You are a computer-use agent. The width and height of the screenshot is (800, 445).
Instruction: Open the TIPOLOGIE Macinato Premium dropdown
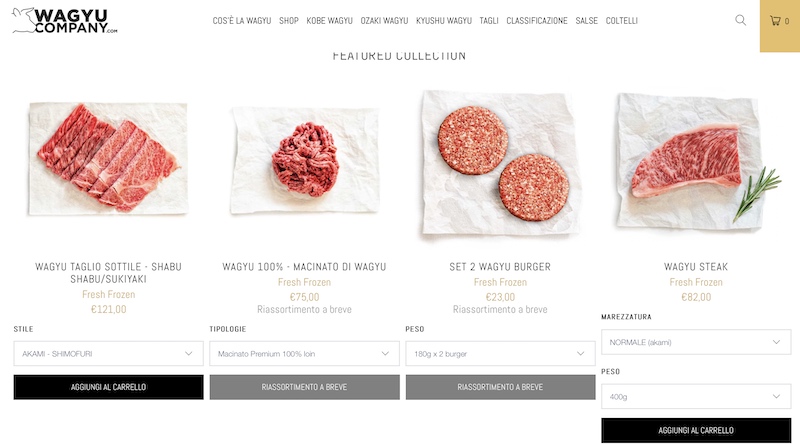305,354
